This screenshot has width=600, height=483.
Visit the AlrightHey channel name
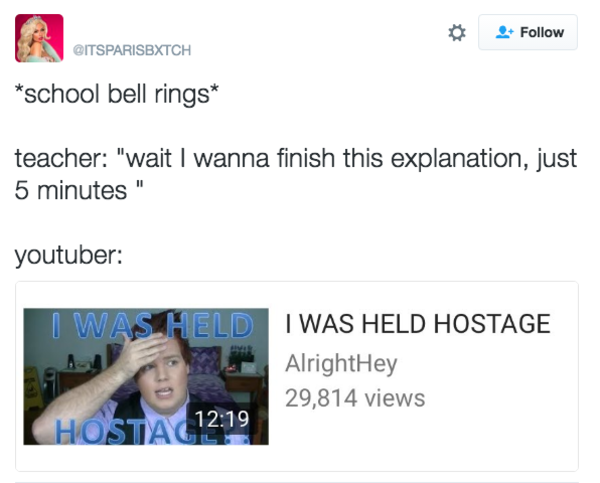click(341, 363)
